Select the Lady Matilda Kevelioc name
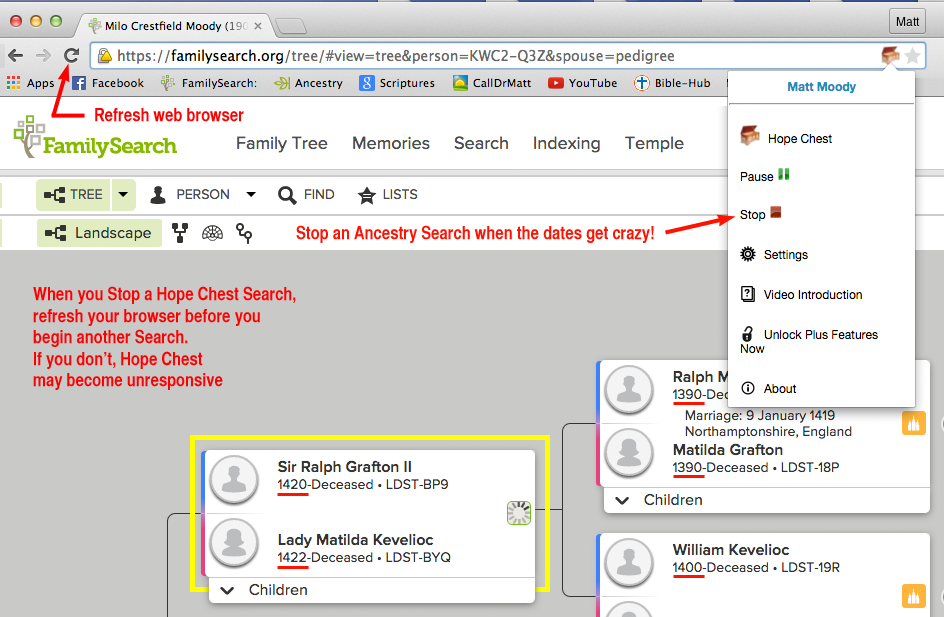The width and height of the screenshot is (944, 617). point(355,539)
